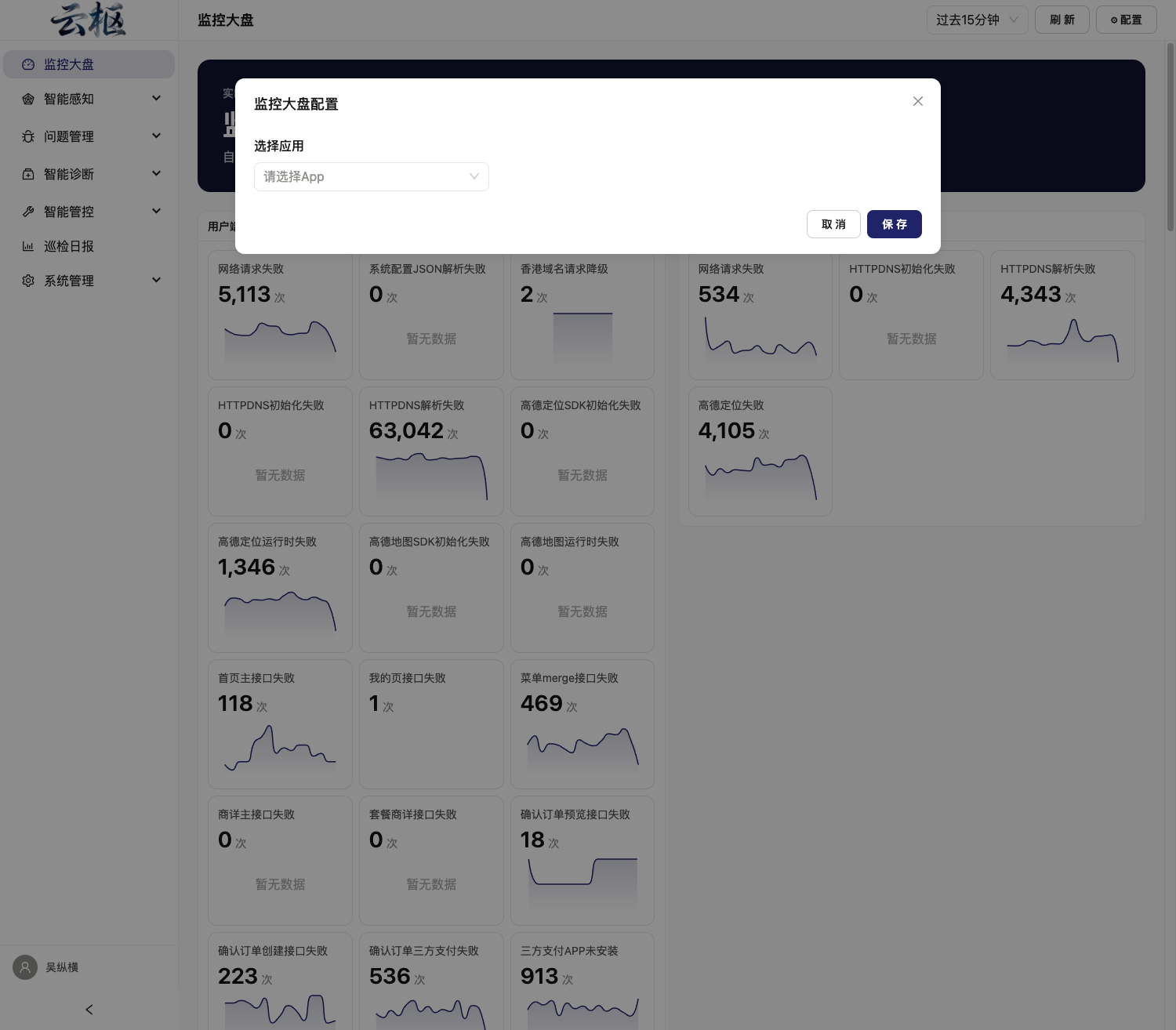This screenshot has height=1030, width=1176.
Task: Expand the 智能管控 menu chevron
Action: pos(156,211)
